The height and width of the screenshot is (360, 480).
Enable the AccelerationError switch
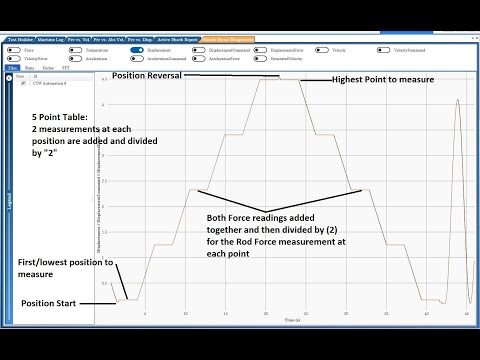199,59
